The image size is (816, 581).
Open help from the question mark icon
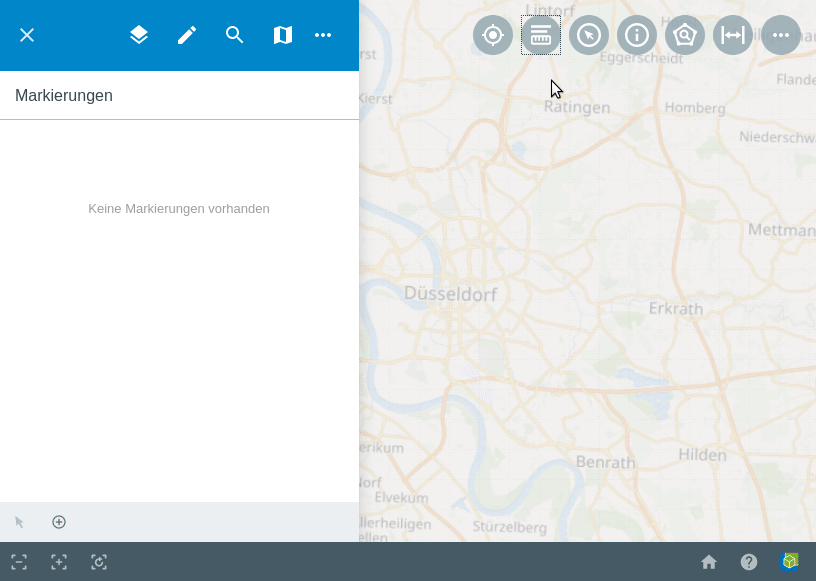pos(749,562)
